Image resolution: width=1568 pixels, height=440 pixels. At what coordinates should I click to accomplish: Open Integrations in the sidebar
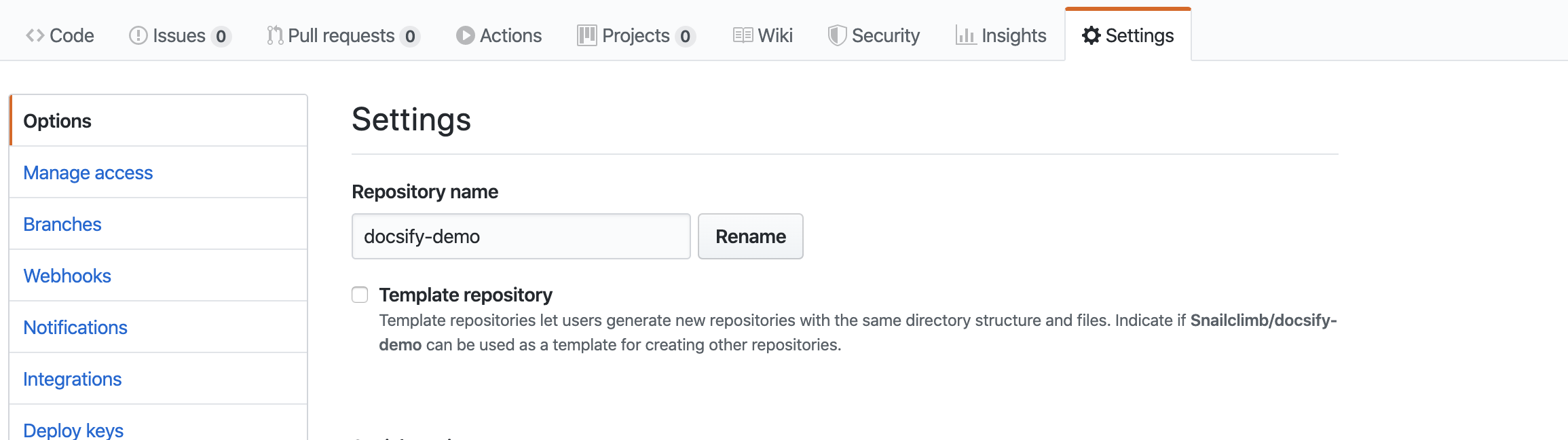[x=73, y=379]
